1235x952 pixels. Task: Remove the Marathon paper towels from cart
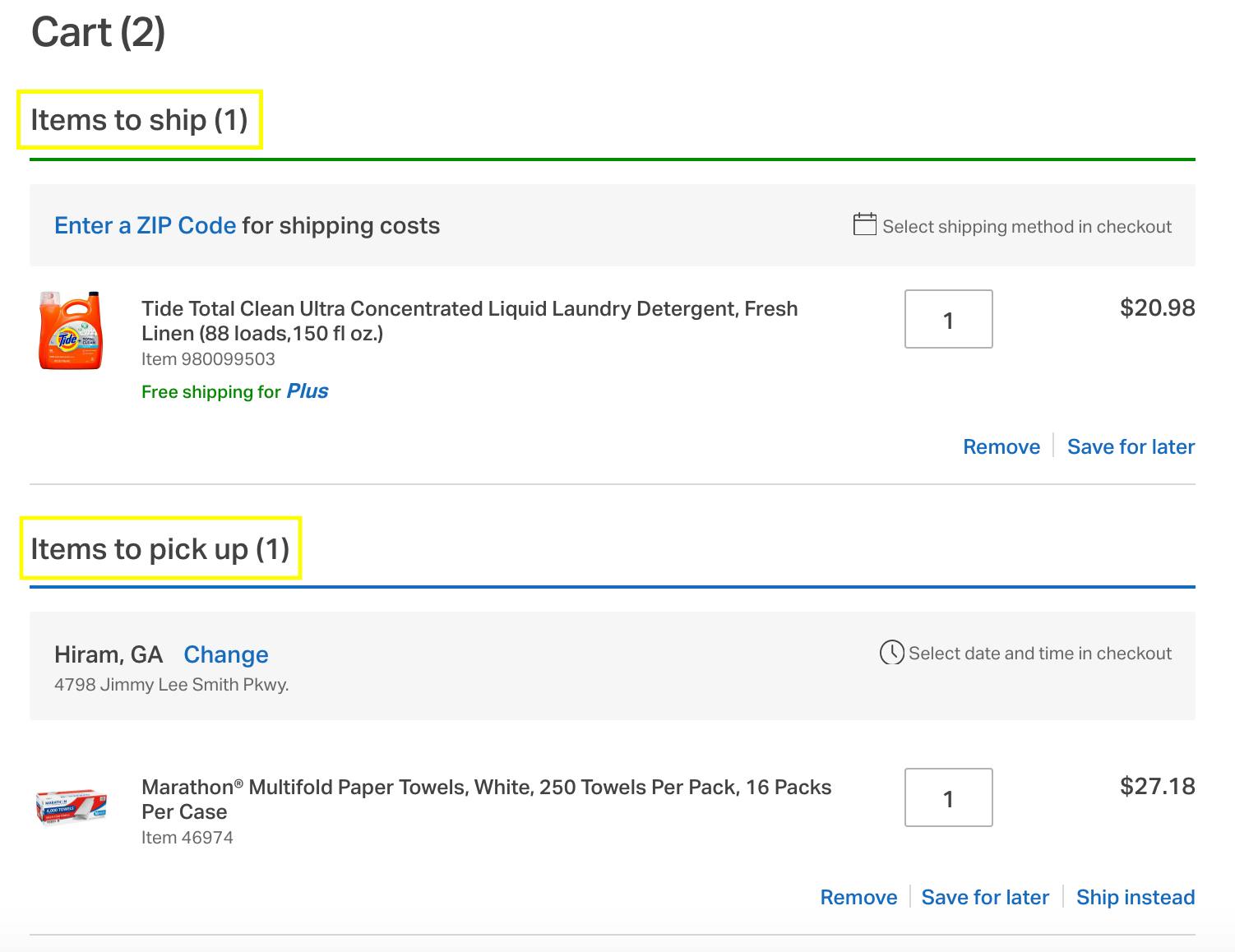click(858, 897)
